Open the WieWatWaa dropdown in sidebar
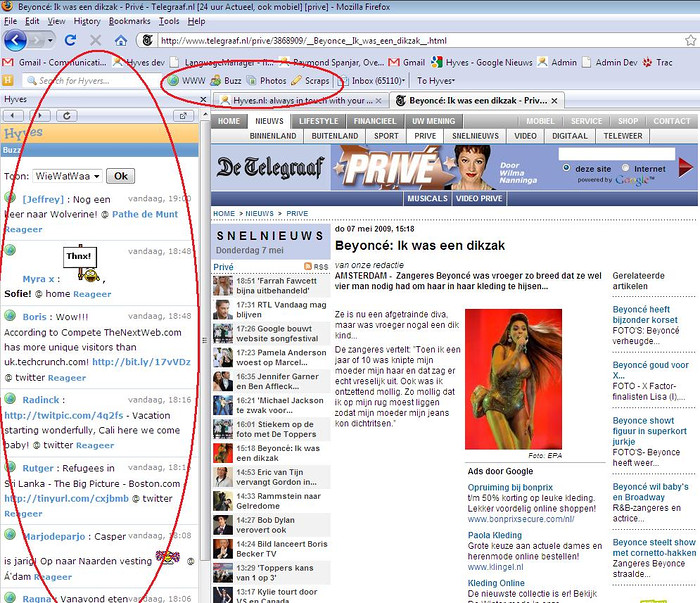Viewport: 700px width, 603px height. pyautogui.click(x=69, y=176)
